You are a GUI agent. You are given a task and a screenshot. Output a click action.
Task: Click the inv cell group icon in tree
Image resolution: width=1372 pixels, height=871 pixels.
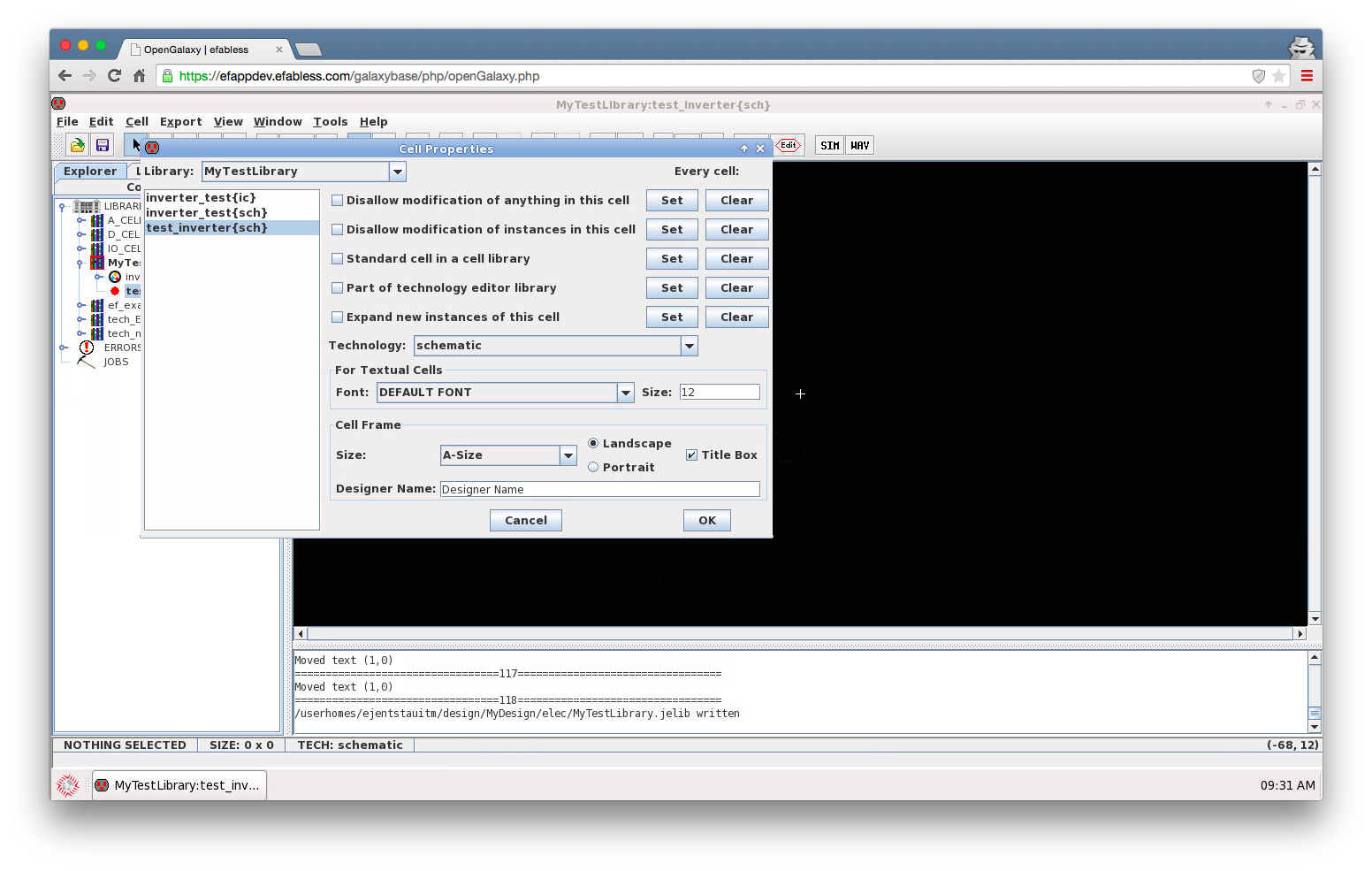coord(115,277)
